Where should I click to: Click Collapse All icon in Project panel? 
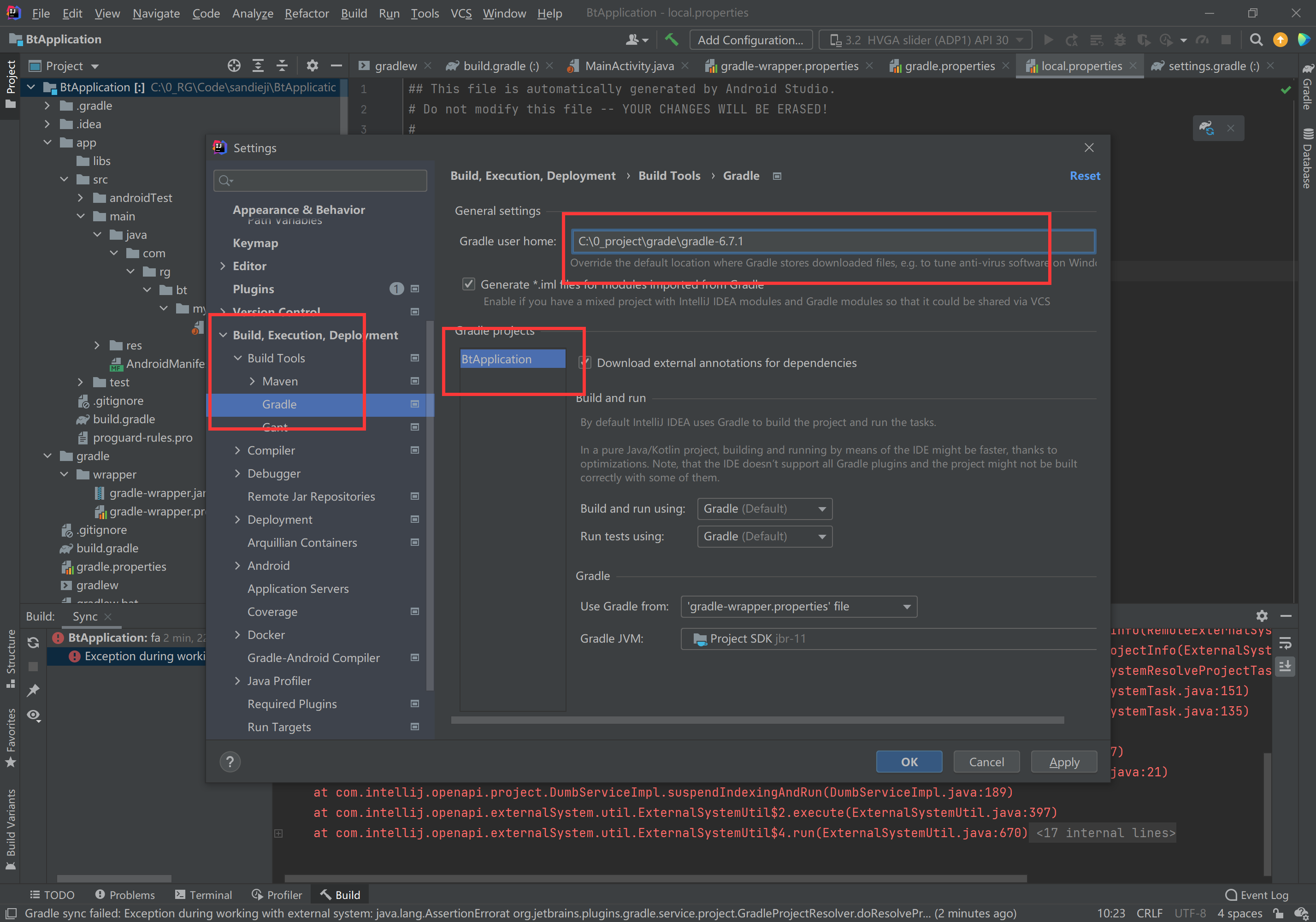(282, 66)
